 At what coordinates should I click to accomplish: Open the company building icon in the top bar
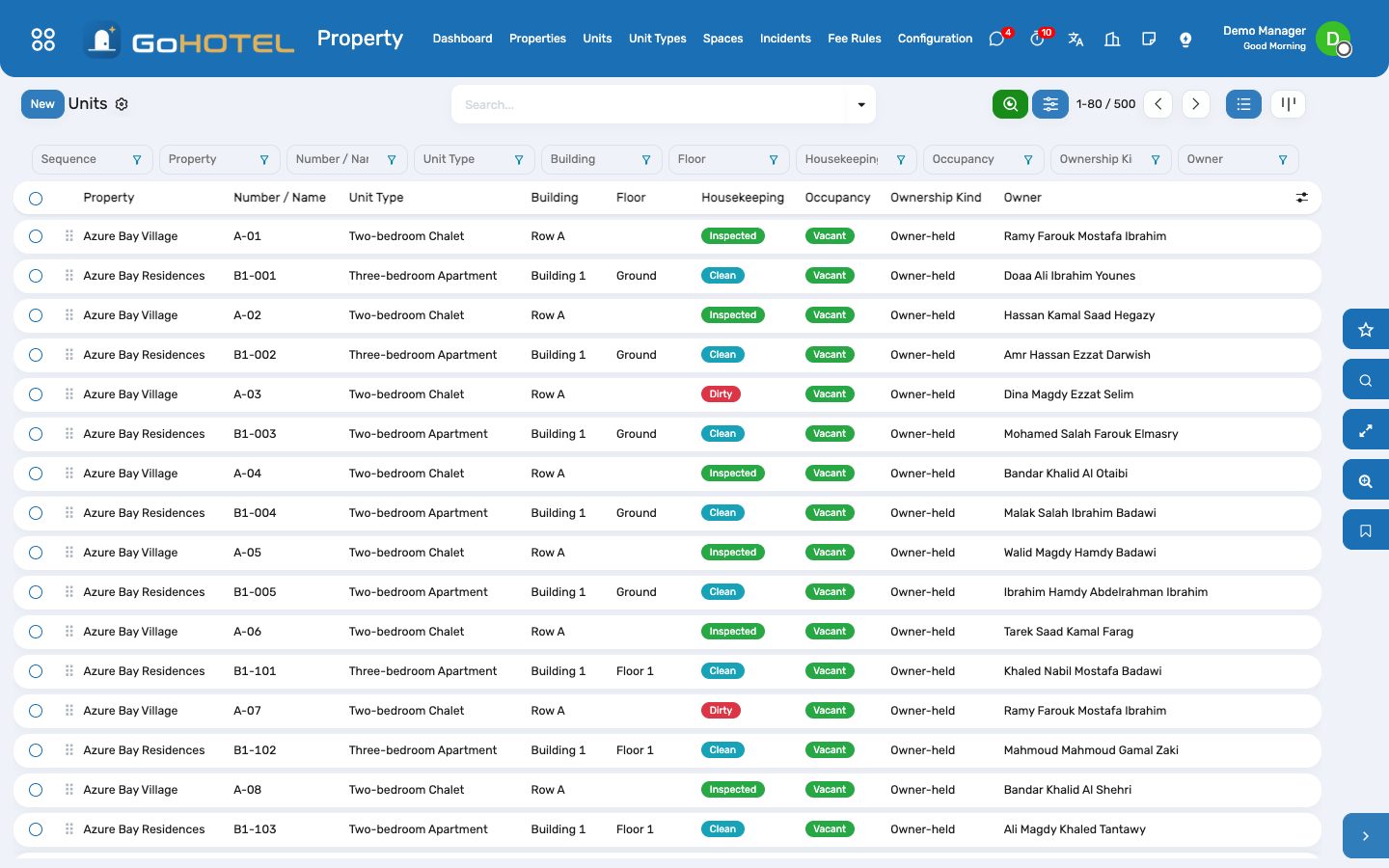(1112, 39)
